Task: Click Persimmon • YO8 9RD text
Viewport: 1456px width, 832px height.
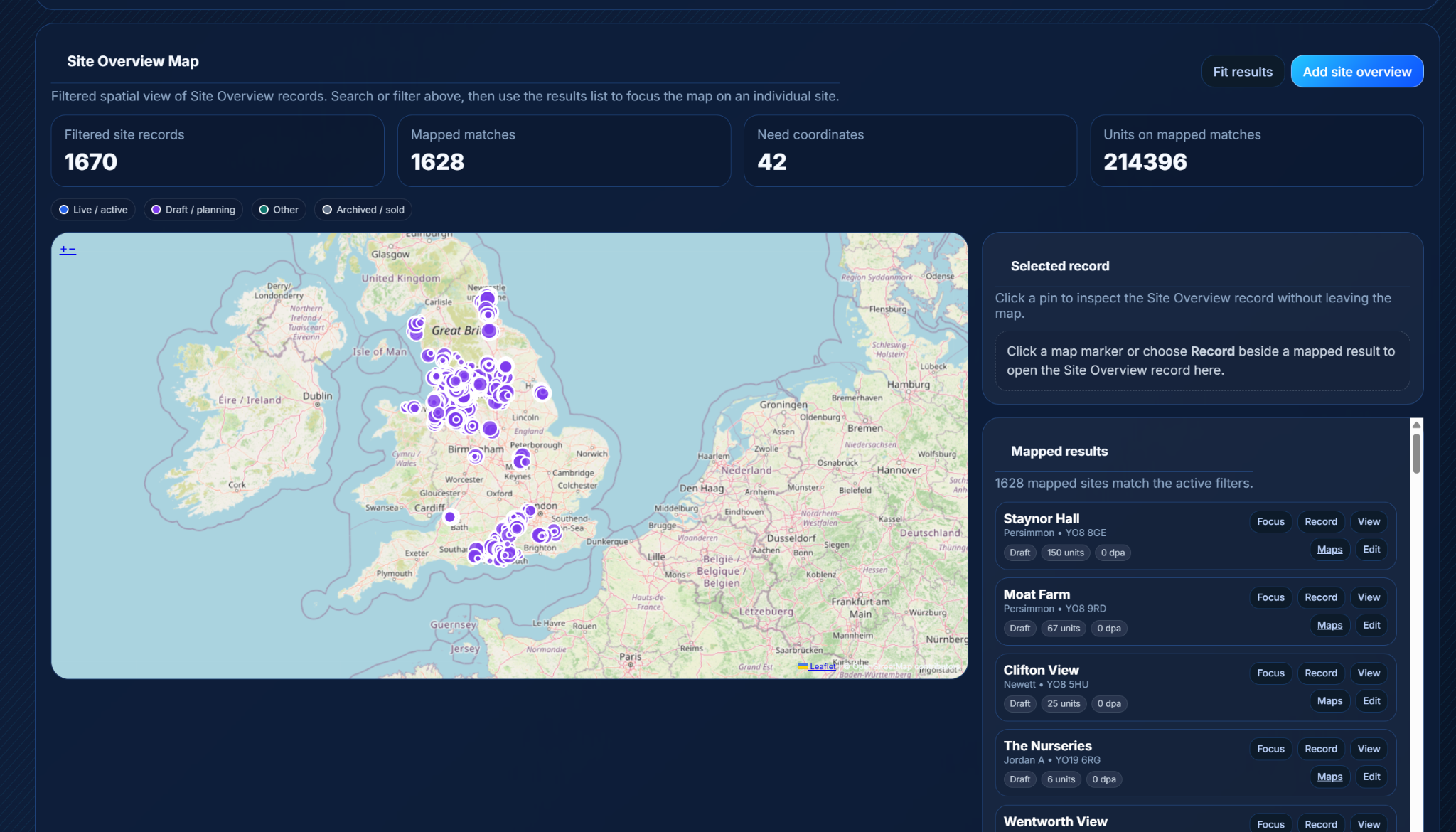Action: (1054, 609)
